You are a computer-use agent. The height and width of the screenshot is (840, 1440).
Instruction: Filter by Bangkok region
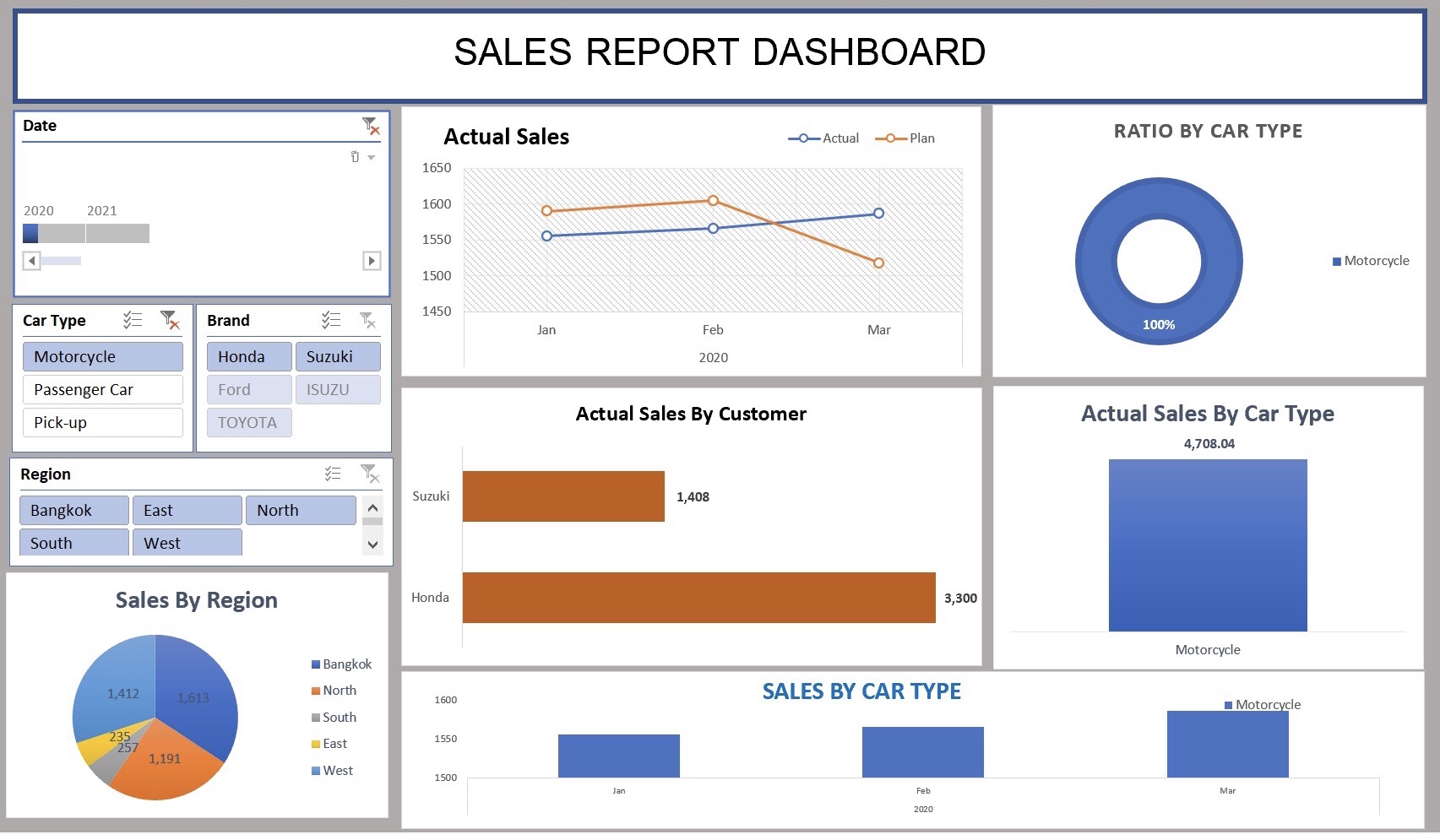73,510
